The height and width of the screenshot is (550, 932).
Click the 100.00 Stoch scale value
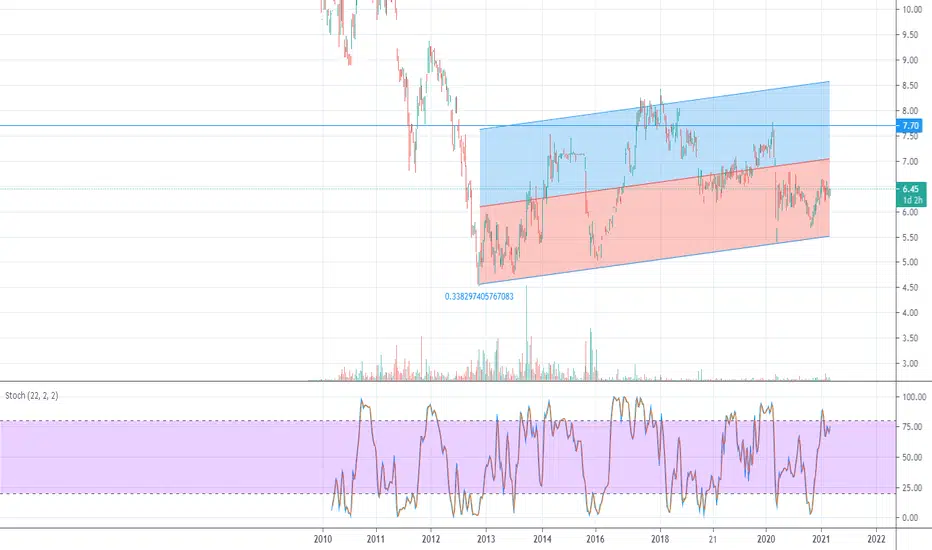914,397
